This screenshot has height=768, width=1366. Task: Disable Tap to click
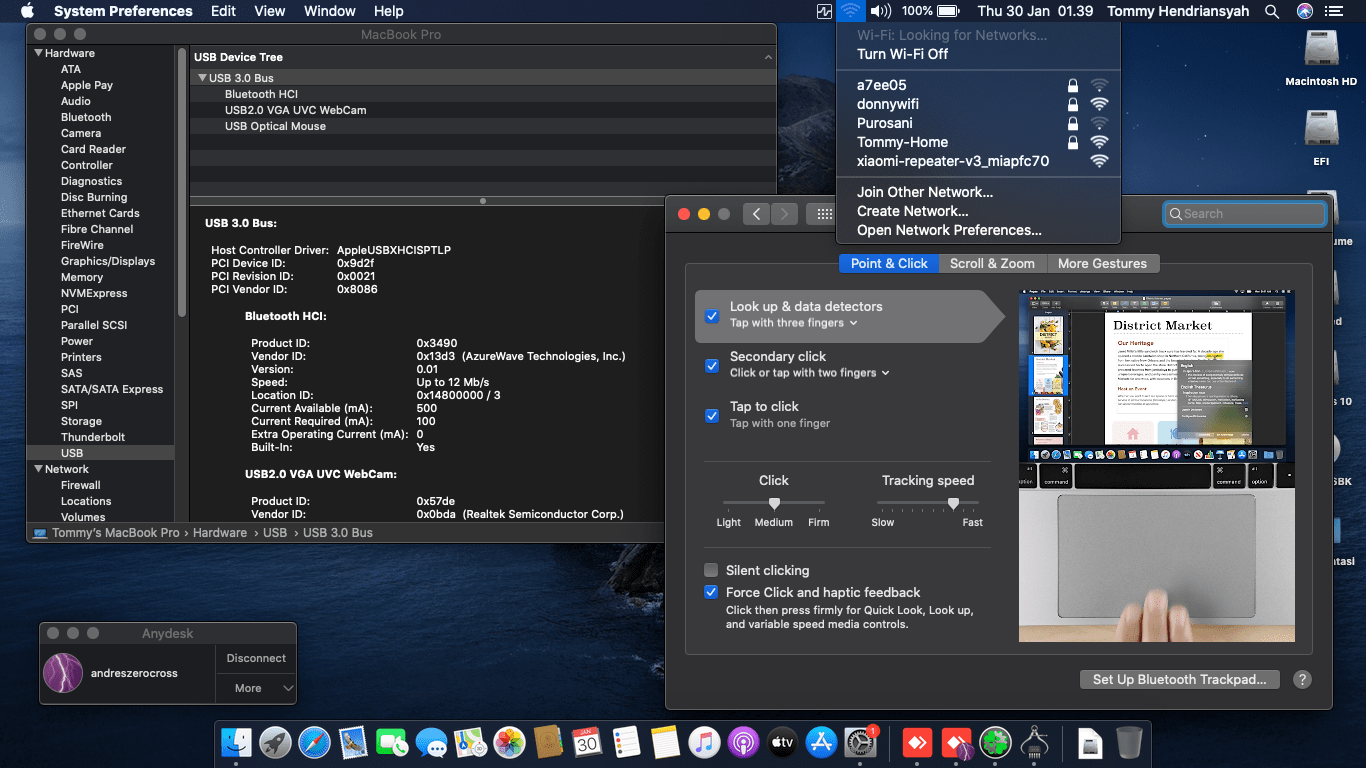(x=711, y=417)
